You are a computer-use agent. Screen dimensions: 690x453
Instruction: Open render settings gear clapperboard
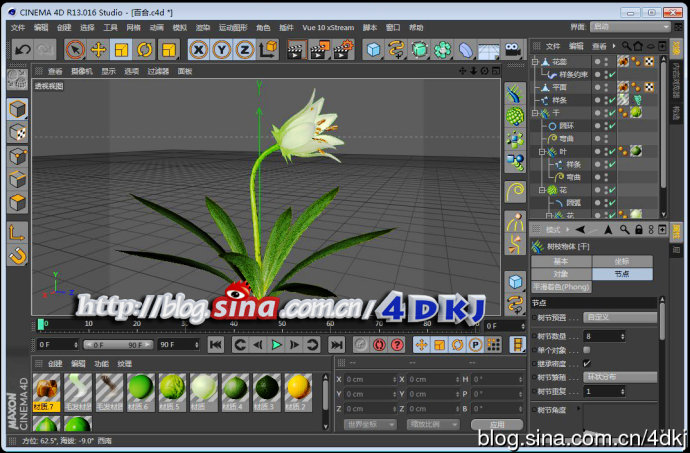coord(343,49)
